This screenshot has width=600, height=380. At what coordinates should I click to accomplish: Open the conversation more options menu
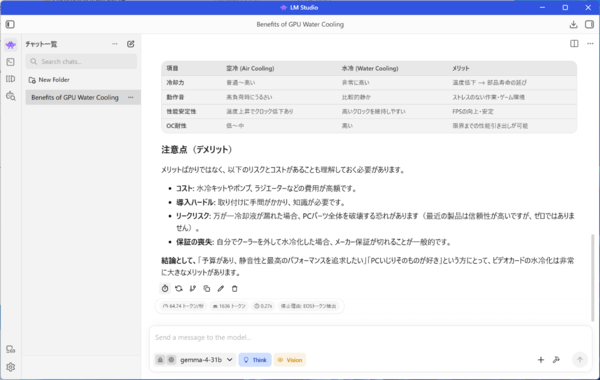590,44
